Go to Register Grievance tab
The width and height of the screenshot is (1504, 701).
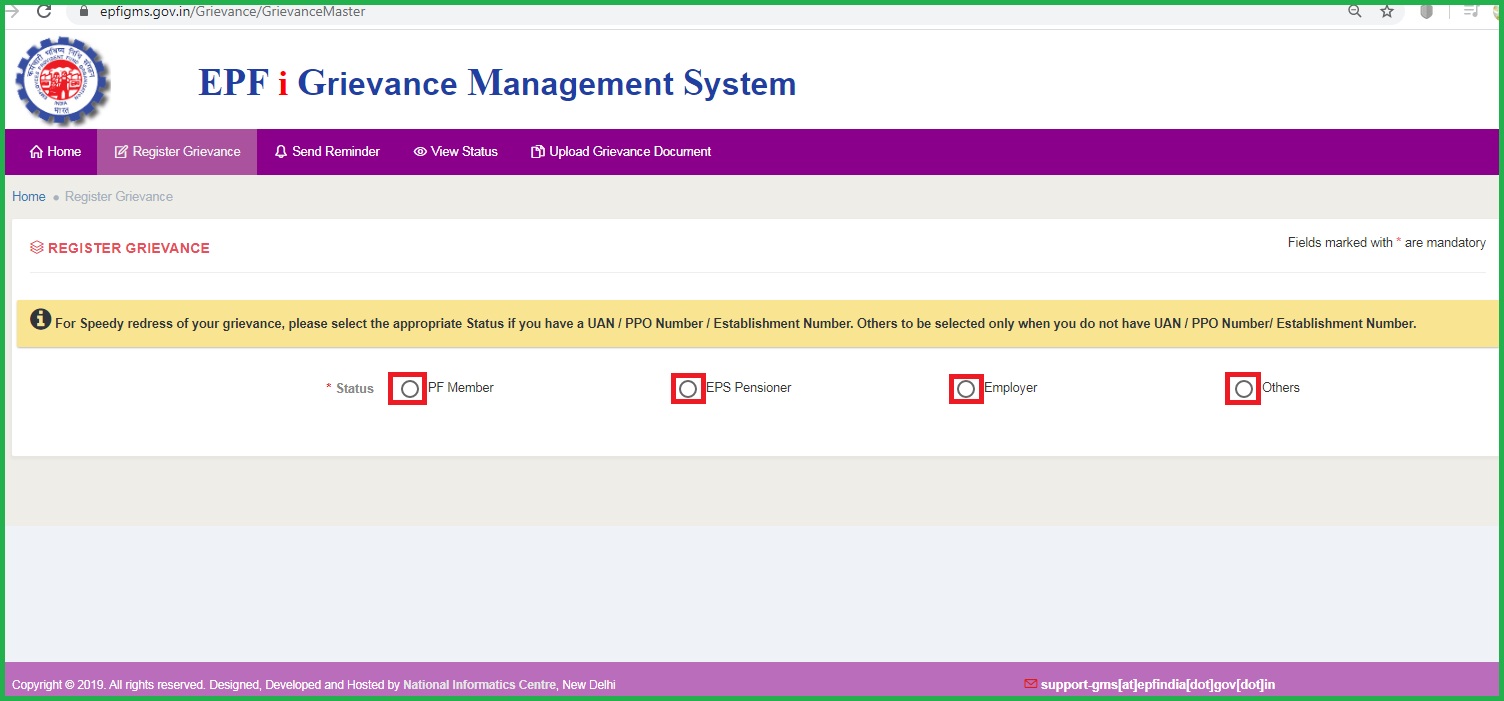pos(177,152)
